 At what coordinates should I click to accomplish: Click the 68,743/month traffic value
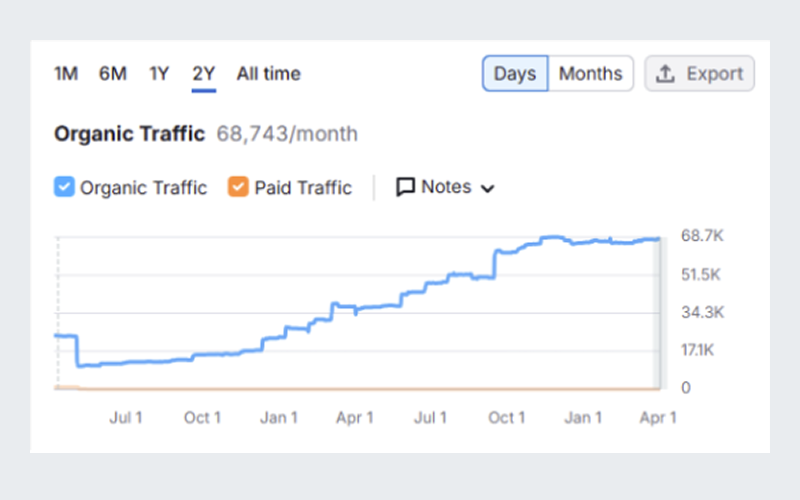tap(287, 134)
